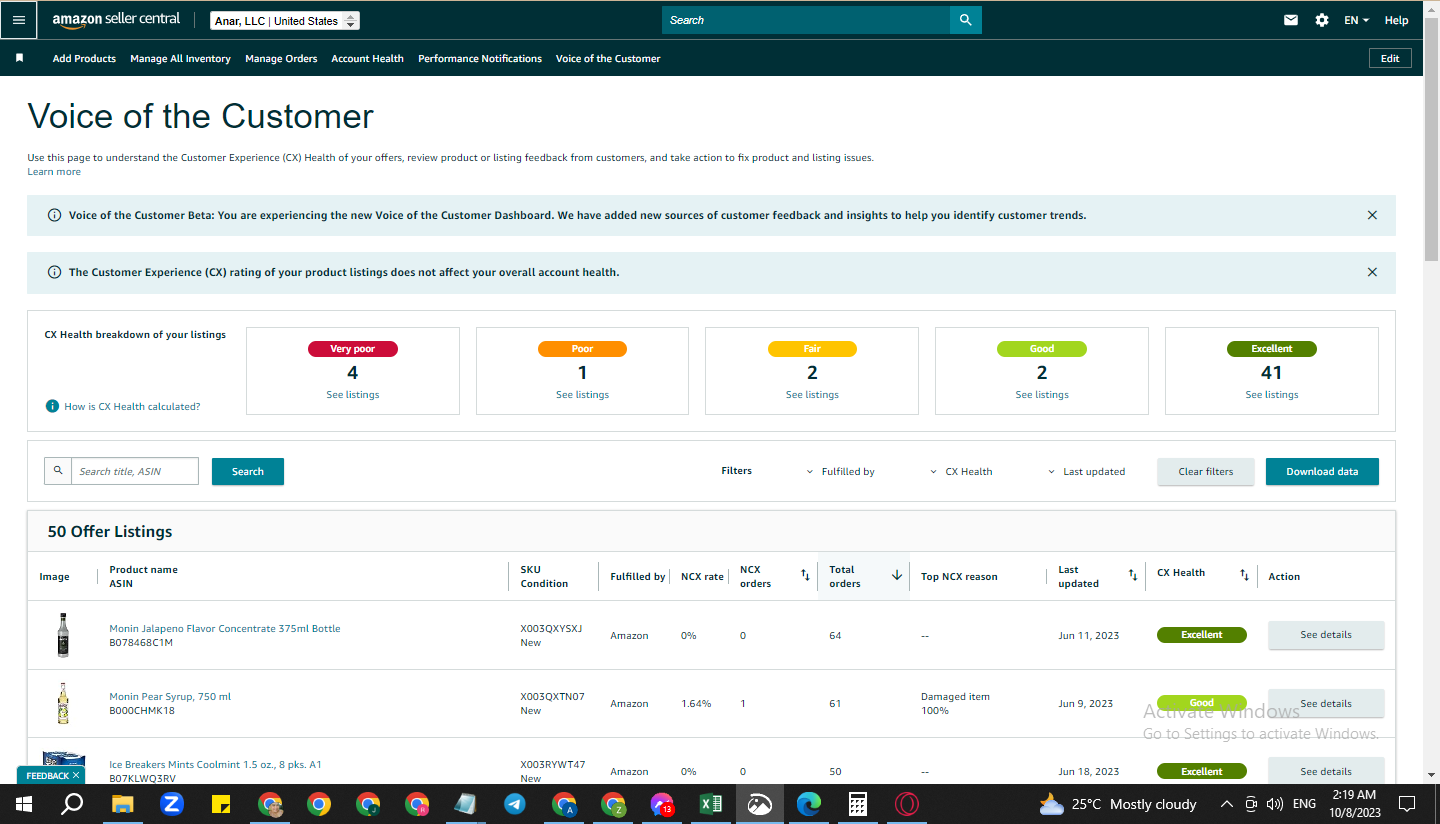Open the Windows notification center icon

pyautogui.click(x=1407, y=804)
